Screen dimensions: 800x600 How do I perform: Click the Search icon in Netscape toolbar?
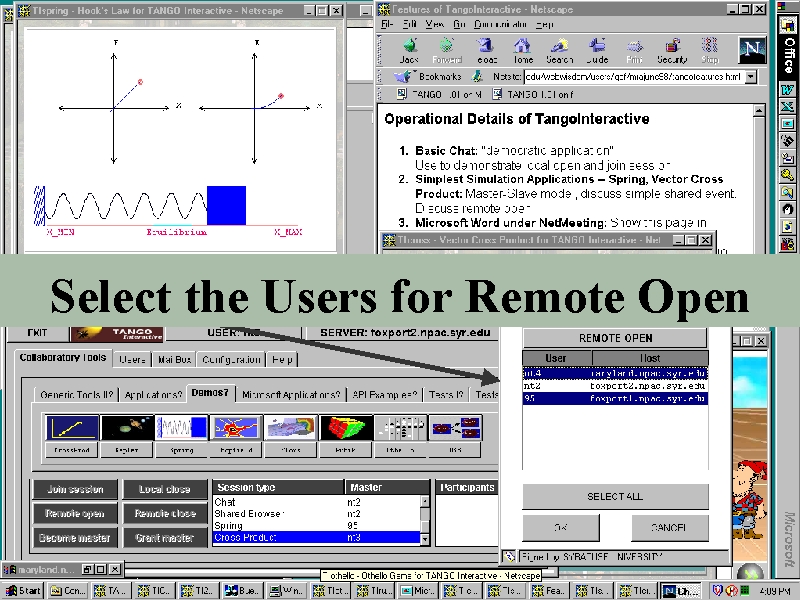[560, 51]
